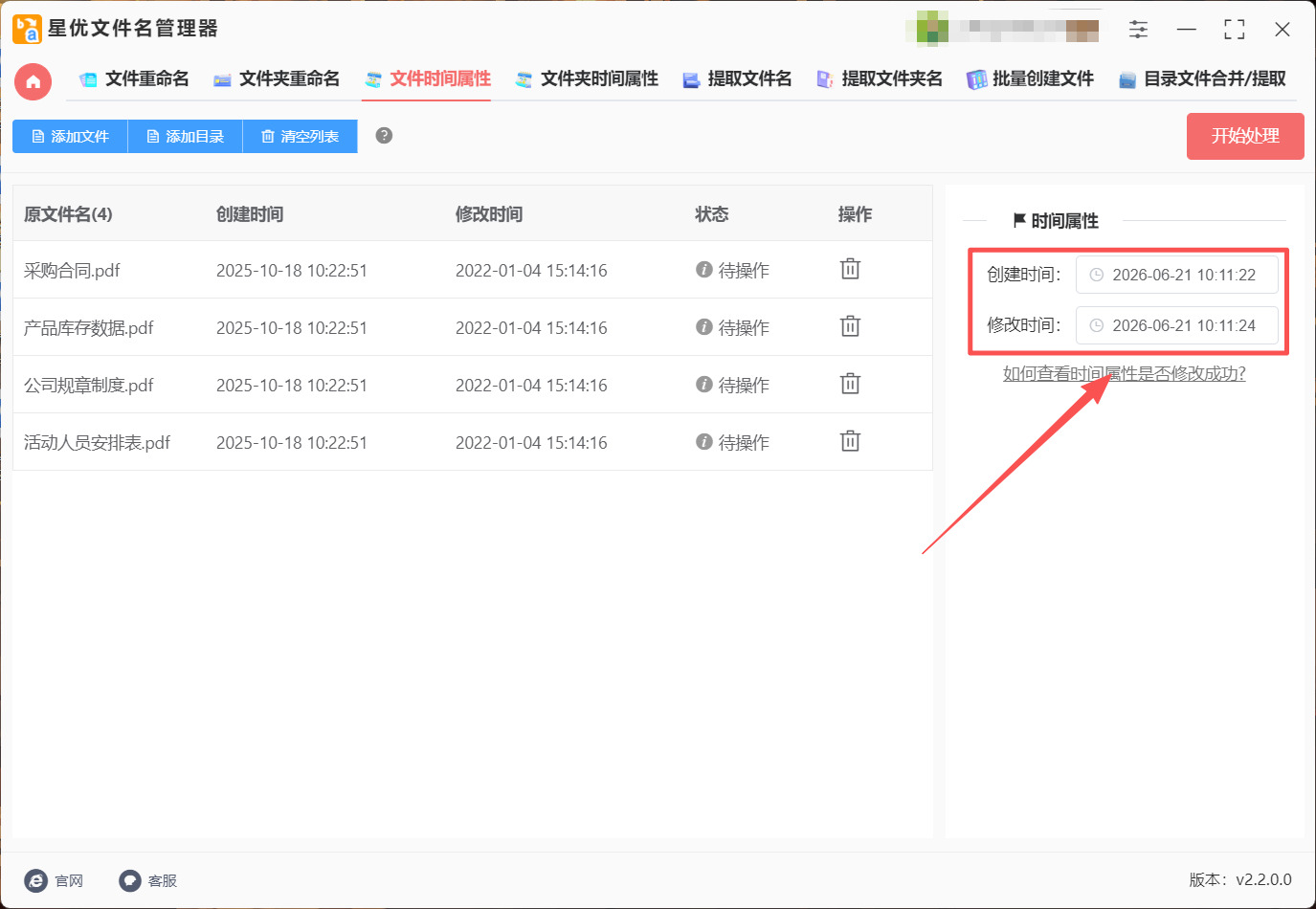Open the 如何查看时间属性是否修改成功 link
This screenshot has width=1316, height=909.
1125,374
